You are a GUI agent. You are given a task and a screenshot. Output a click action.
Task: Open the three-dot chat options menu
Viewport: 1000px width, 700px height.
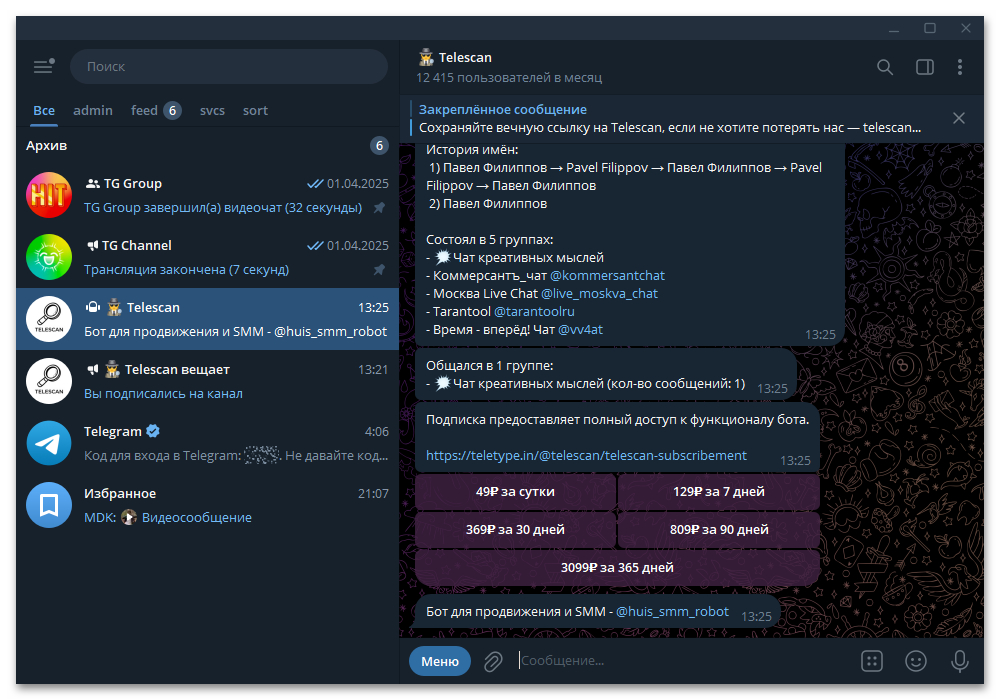(960, 67)
